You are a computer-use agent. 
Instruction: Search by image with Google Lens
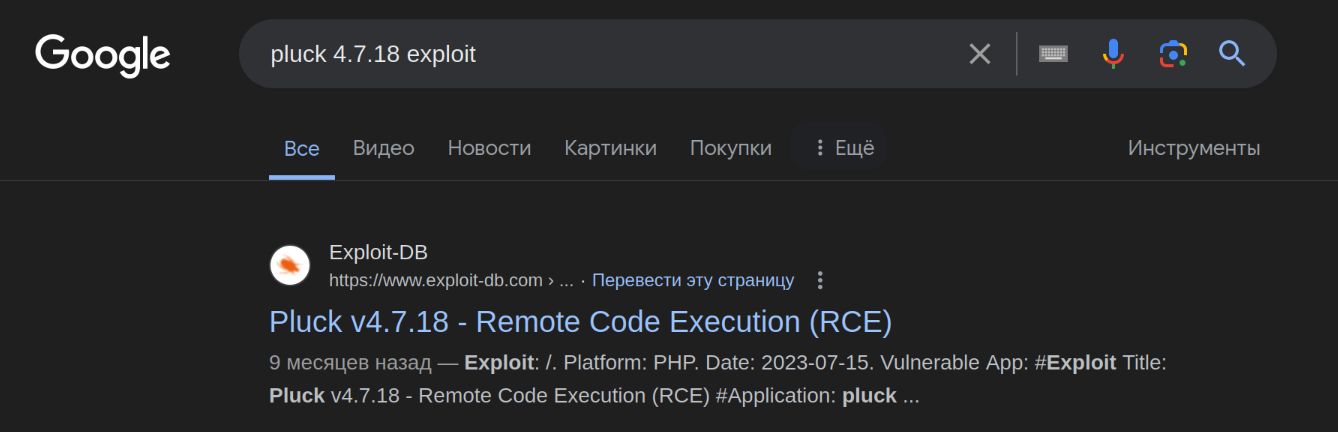(x=1173, y=54)
